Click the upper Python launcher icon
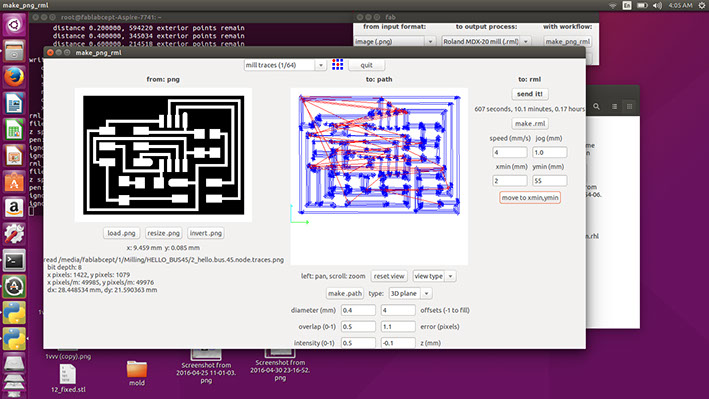The height and width of the screenshot is (399, 709). [x=14, y=314]
